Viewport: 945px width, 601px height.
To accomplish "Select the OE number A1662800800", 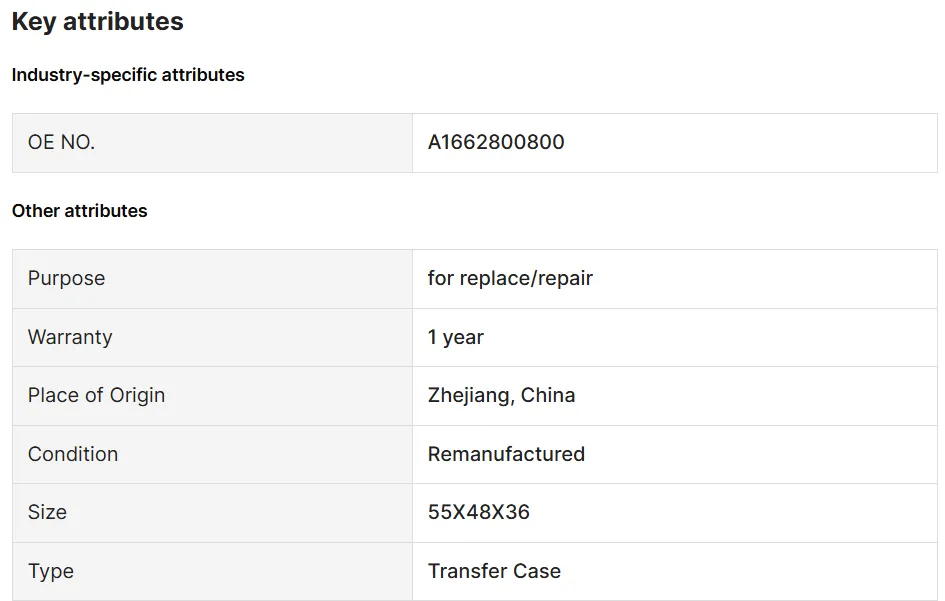I will [x=496, y=142].
